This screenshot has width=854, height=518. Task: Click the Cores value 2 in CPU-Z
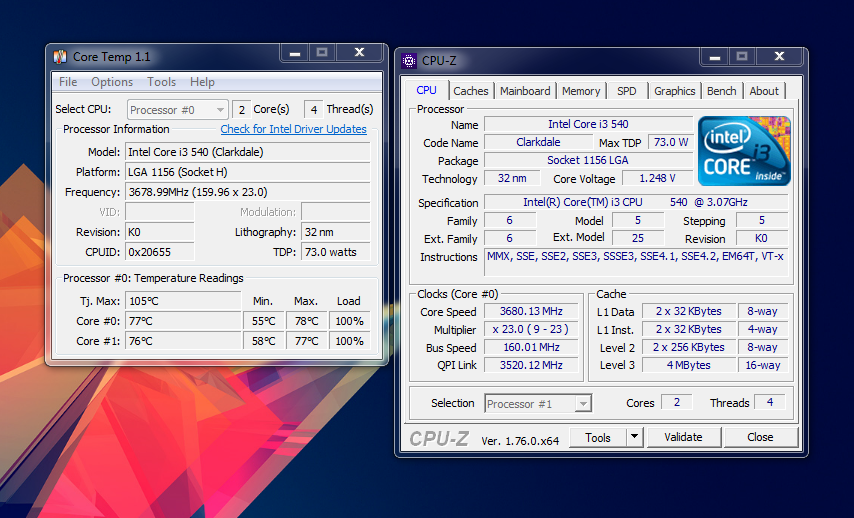(x=676, y=402)
